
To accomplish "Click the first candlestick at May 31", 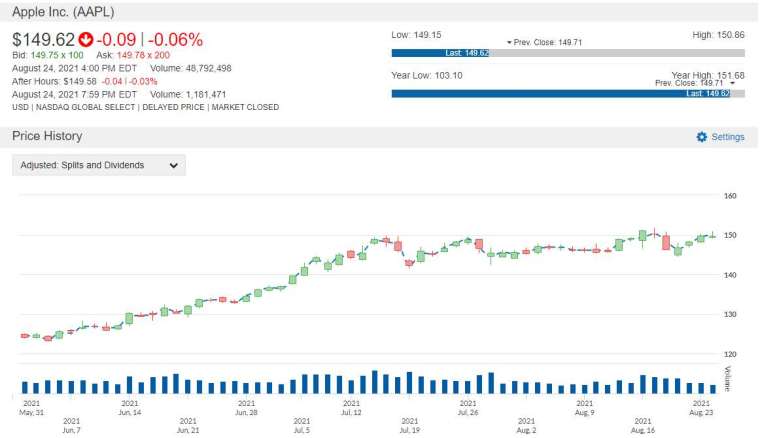I will click(25, 335).
